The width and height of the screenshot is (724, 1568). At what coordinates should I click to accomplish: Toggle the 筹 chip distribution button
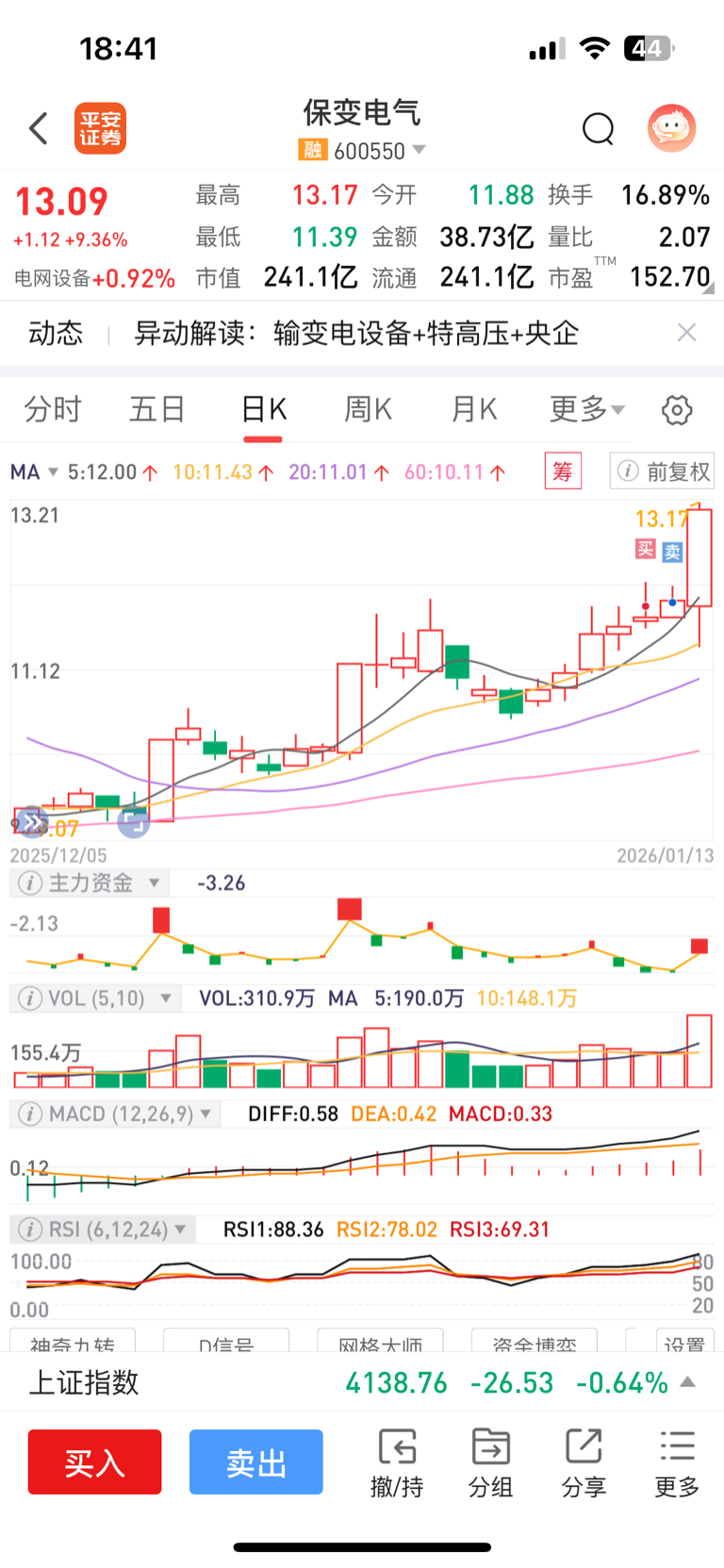click(x=563, y=470)
